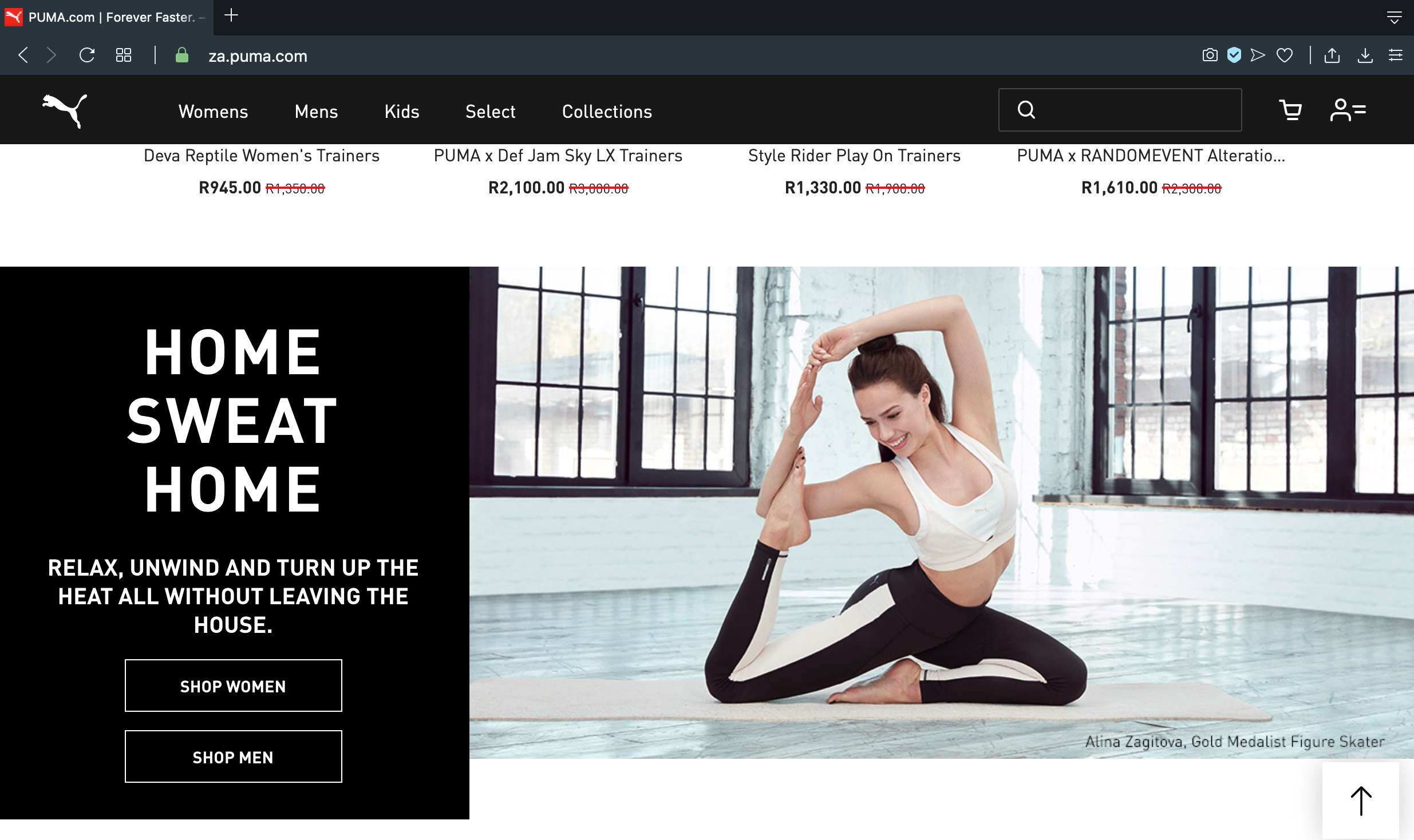The width and height of the screenshot is (1414, 840).
Task: Open the downloads icon
Action: click(x=1365, y=55)
